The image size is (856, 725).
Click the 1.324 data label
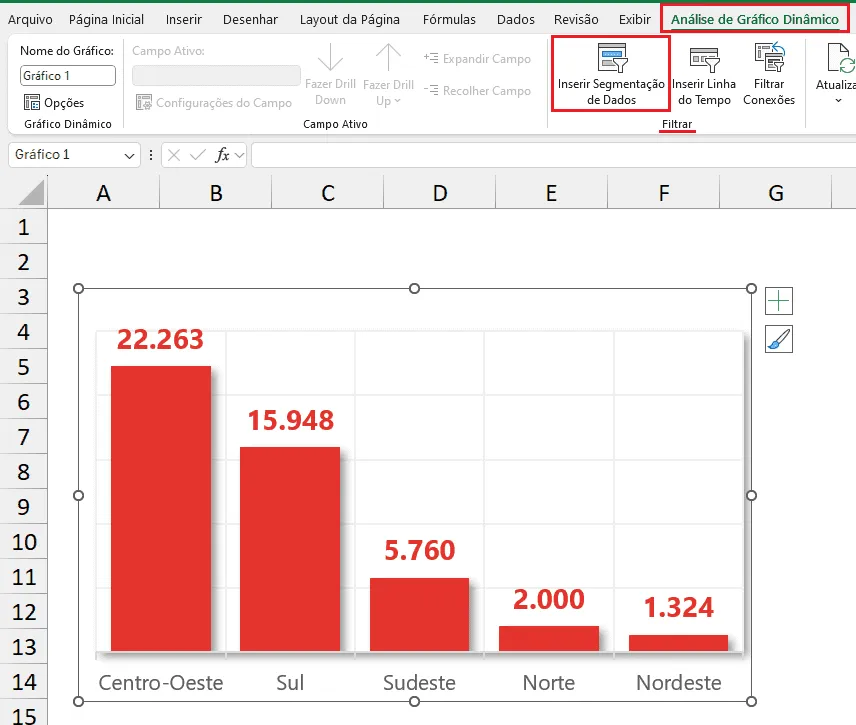[679, 608]
